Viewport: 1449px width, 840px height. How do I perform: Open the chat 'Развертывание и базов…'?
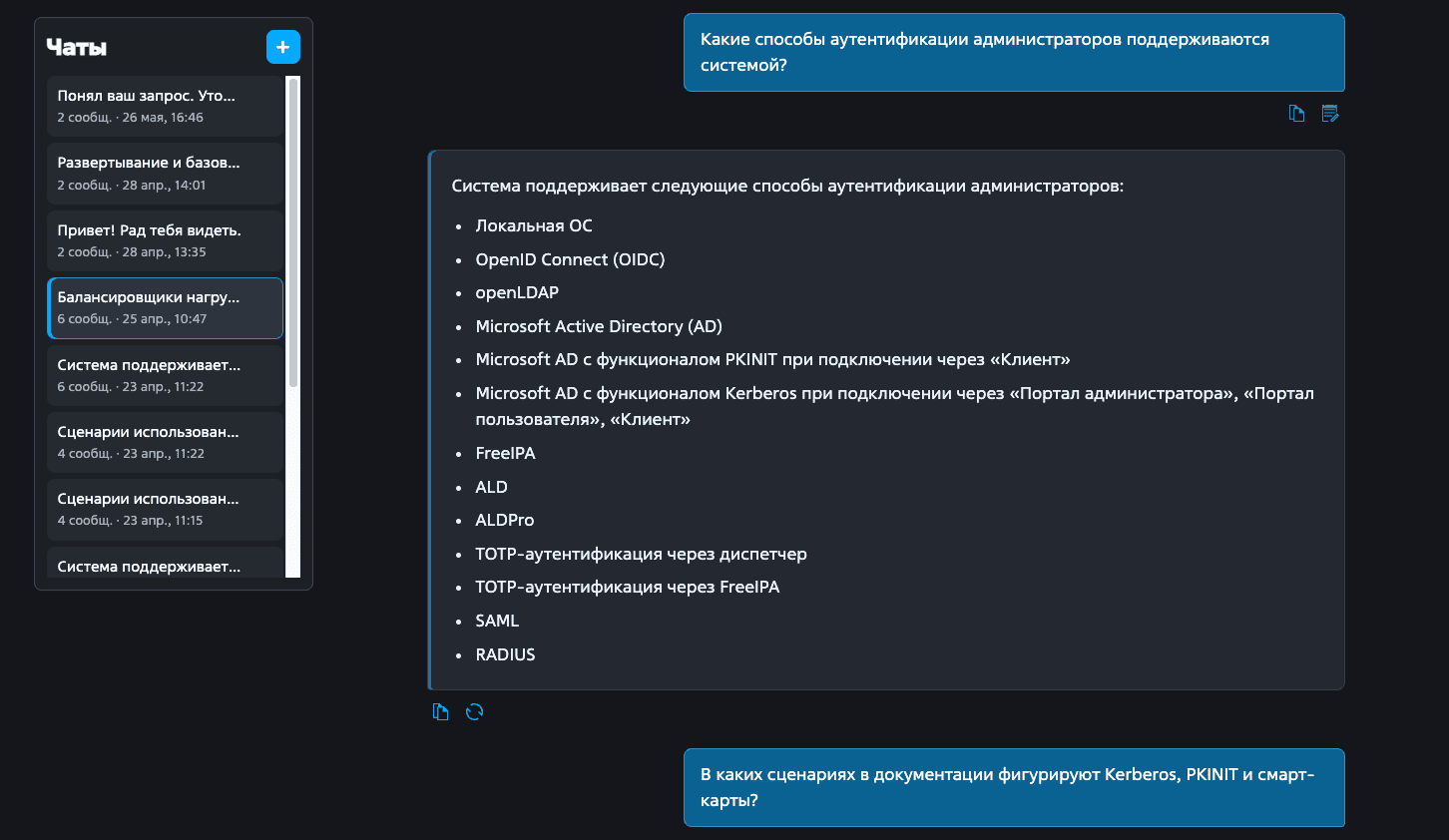tap(165, 173)
